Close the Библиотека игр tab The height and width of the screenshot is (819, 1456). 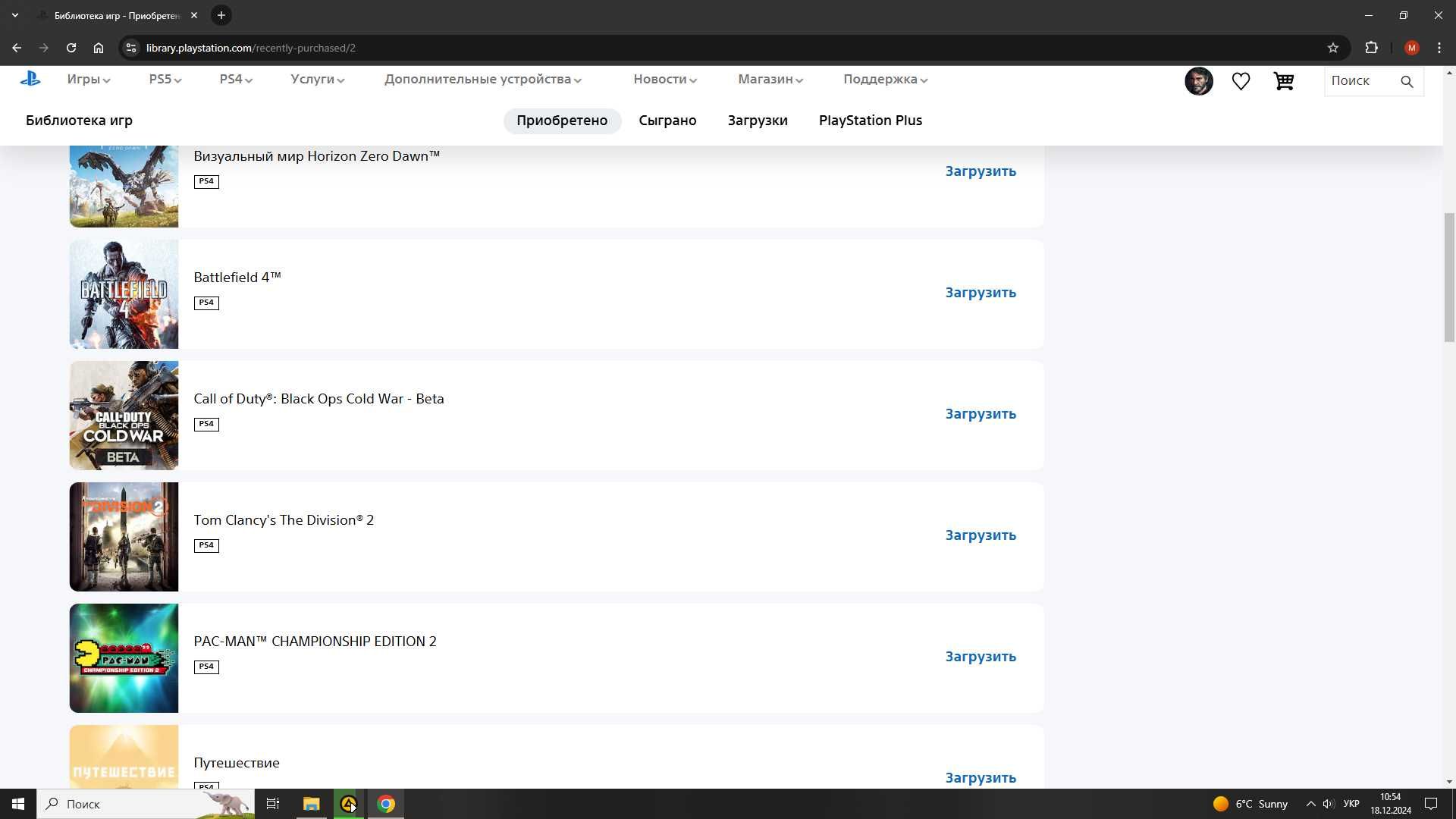coord(194,15)
